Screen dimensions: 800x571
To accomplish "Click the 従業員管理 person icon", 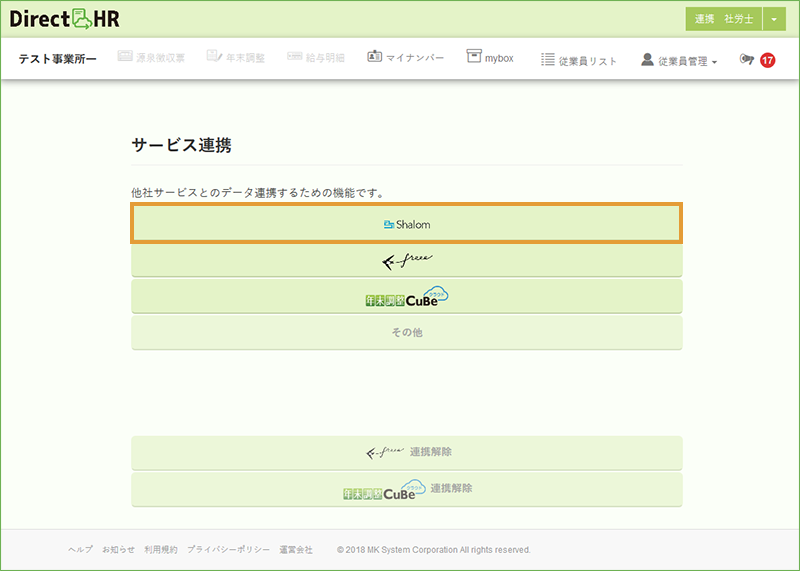I will 647,59.
